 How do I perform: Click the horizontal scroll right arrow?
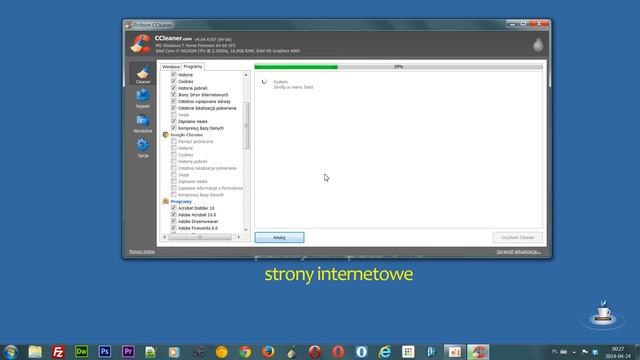click(239, 237)
